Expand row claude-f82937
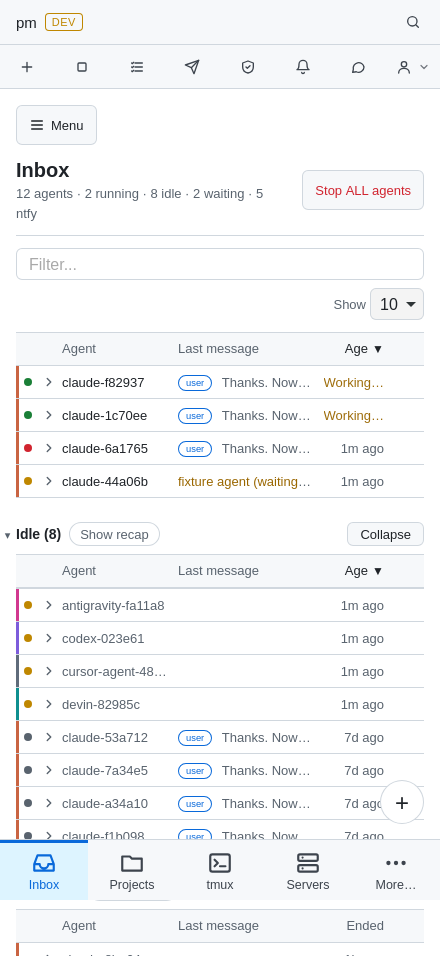Viewport: 440px width, 956px height. pos(49,382)
